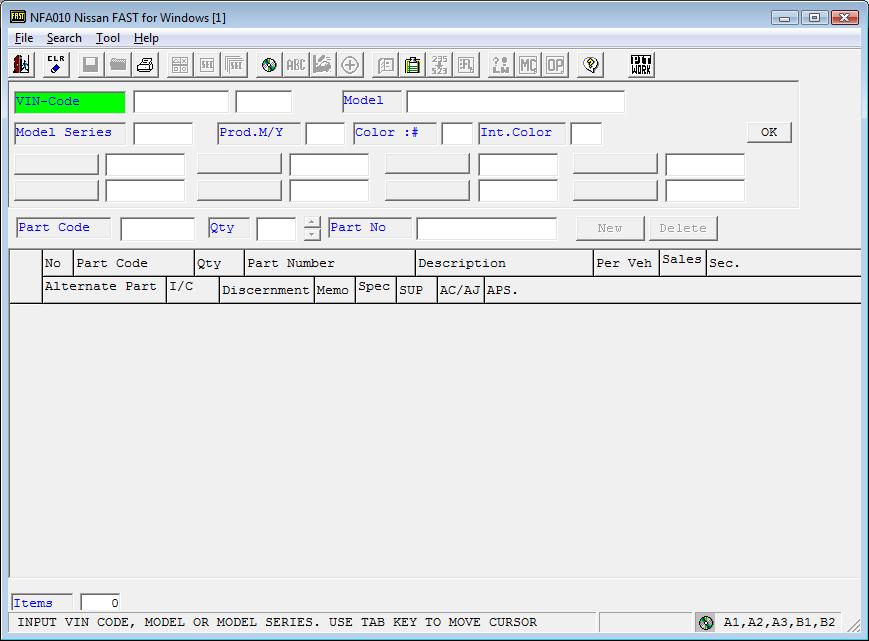Click the disc icon in status bar
This screenshot has height=641, width=869.
pyautogui.click(x=706, y=623)
